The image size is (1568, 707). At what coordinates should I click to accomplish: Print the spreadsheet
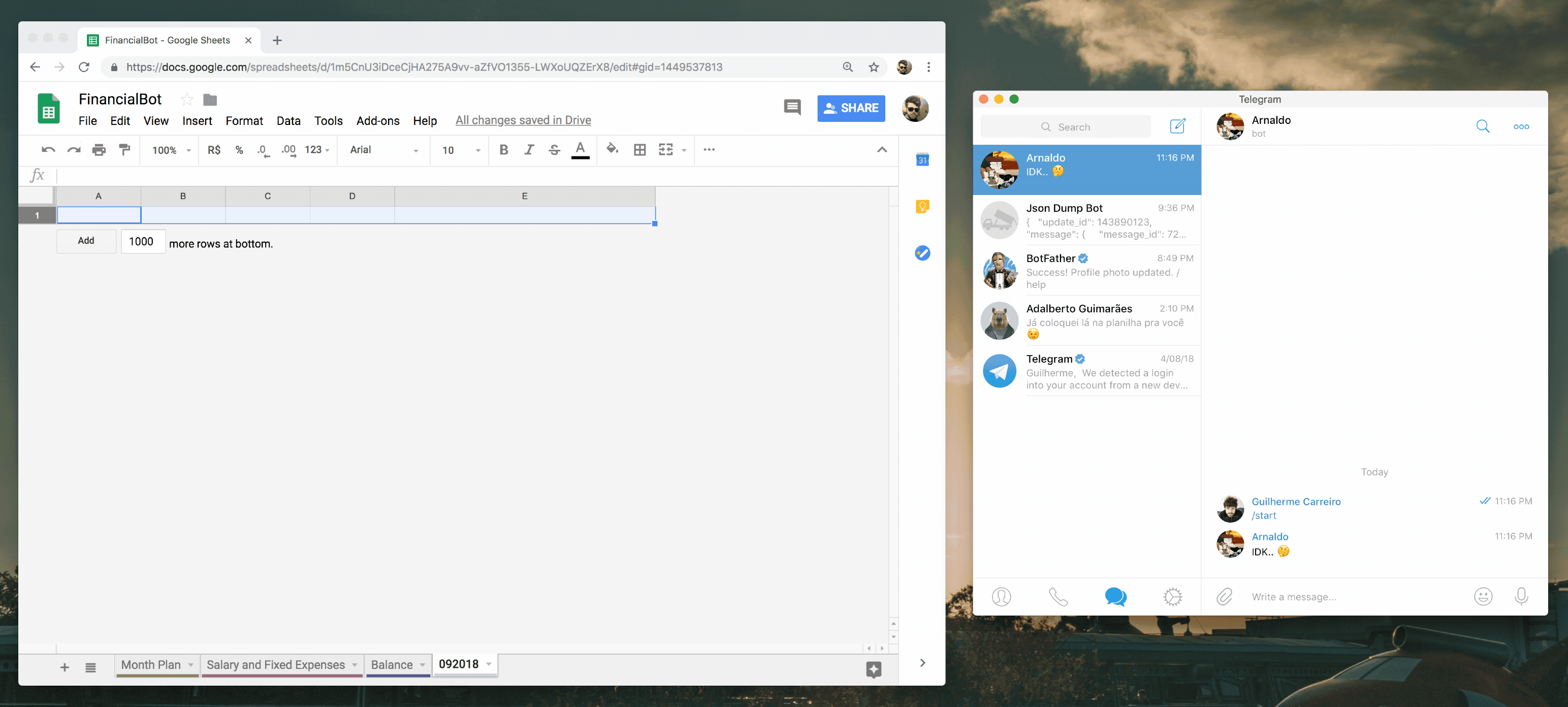point(99,150)
